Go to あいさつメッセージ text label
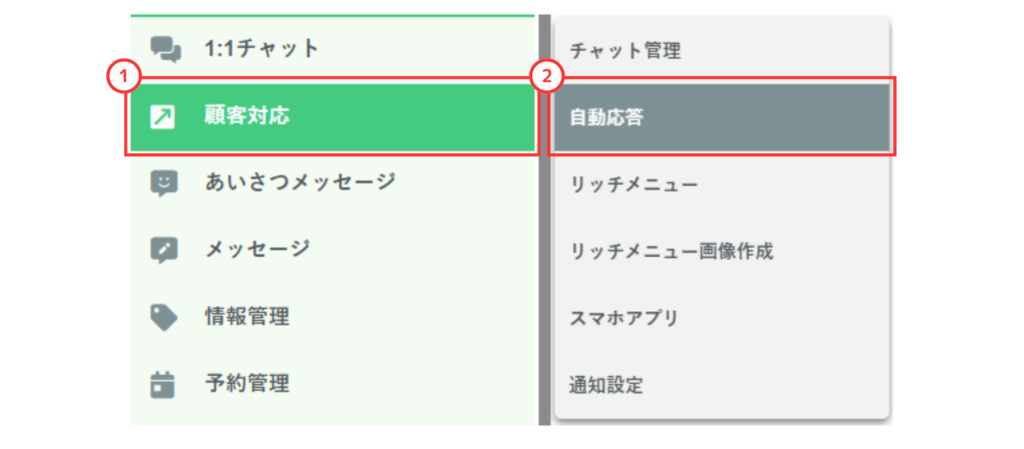1024x449 pixels. click(x=299, y=182)
